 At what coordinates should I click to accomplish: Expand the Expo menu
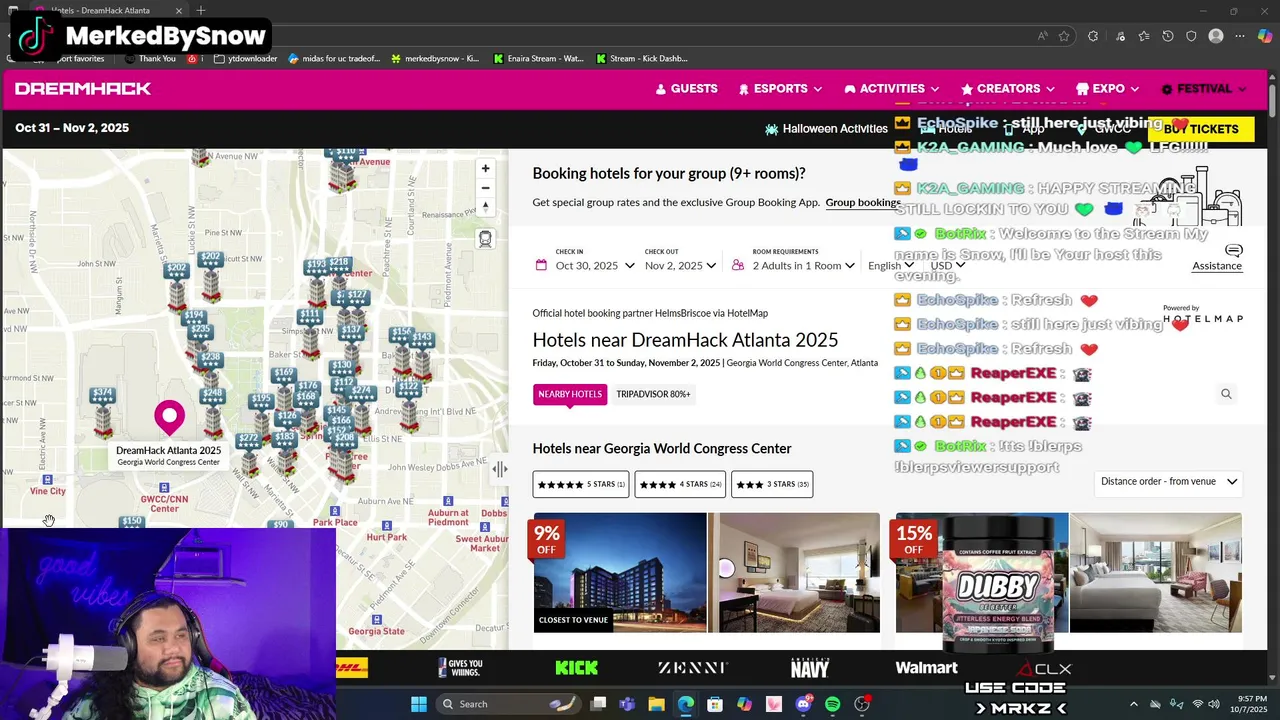click(x=1108, y=89)
